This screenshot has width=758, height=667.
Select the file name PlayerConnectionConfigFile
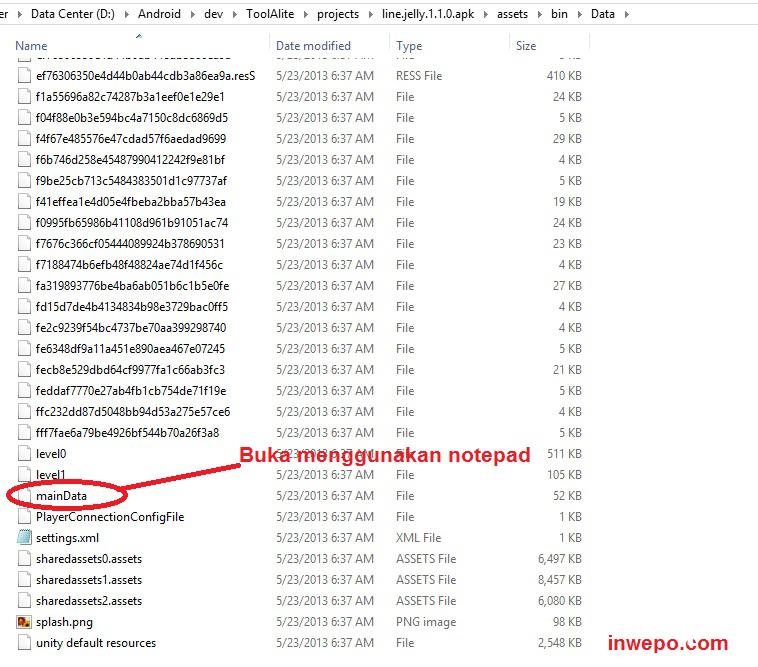(110, 516)
